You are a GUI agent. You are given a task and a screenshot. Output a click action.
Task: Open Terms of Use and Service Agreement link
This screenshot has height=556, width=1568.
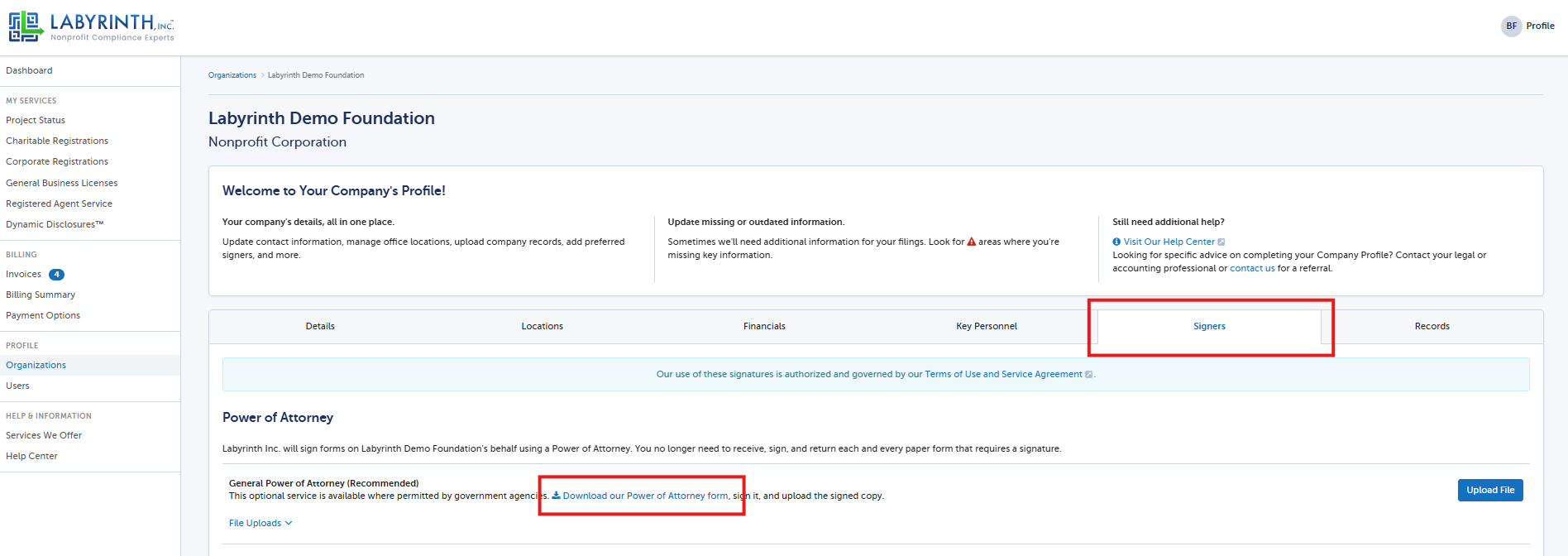(1003, 374)
